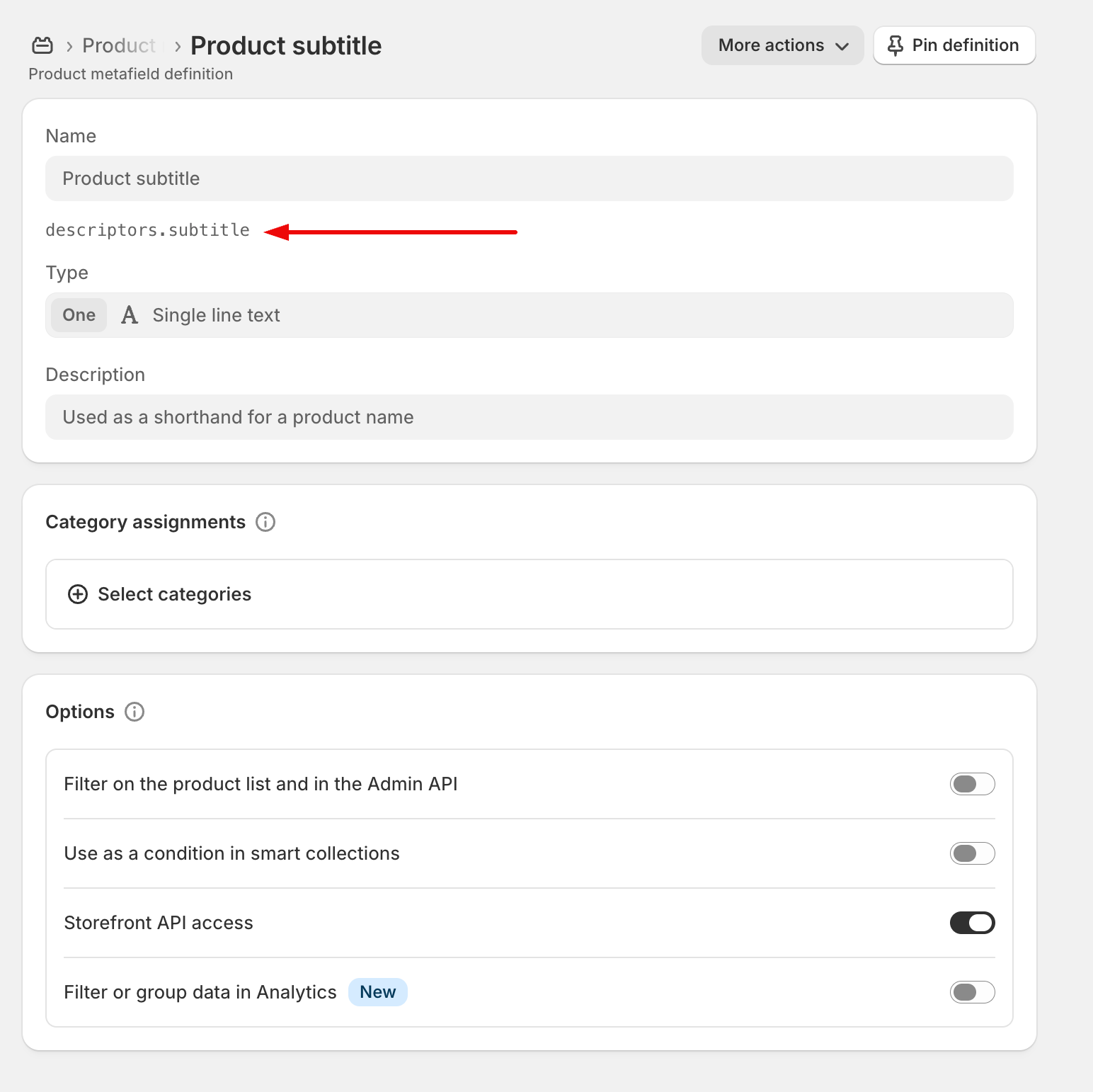Click the More actions chevron arrow
The height and width of the screenshot is (1092, 1093).
(x=842, y=47)
